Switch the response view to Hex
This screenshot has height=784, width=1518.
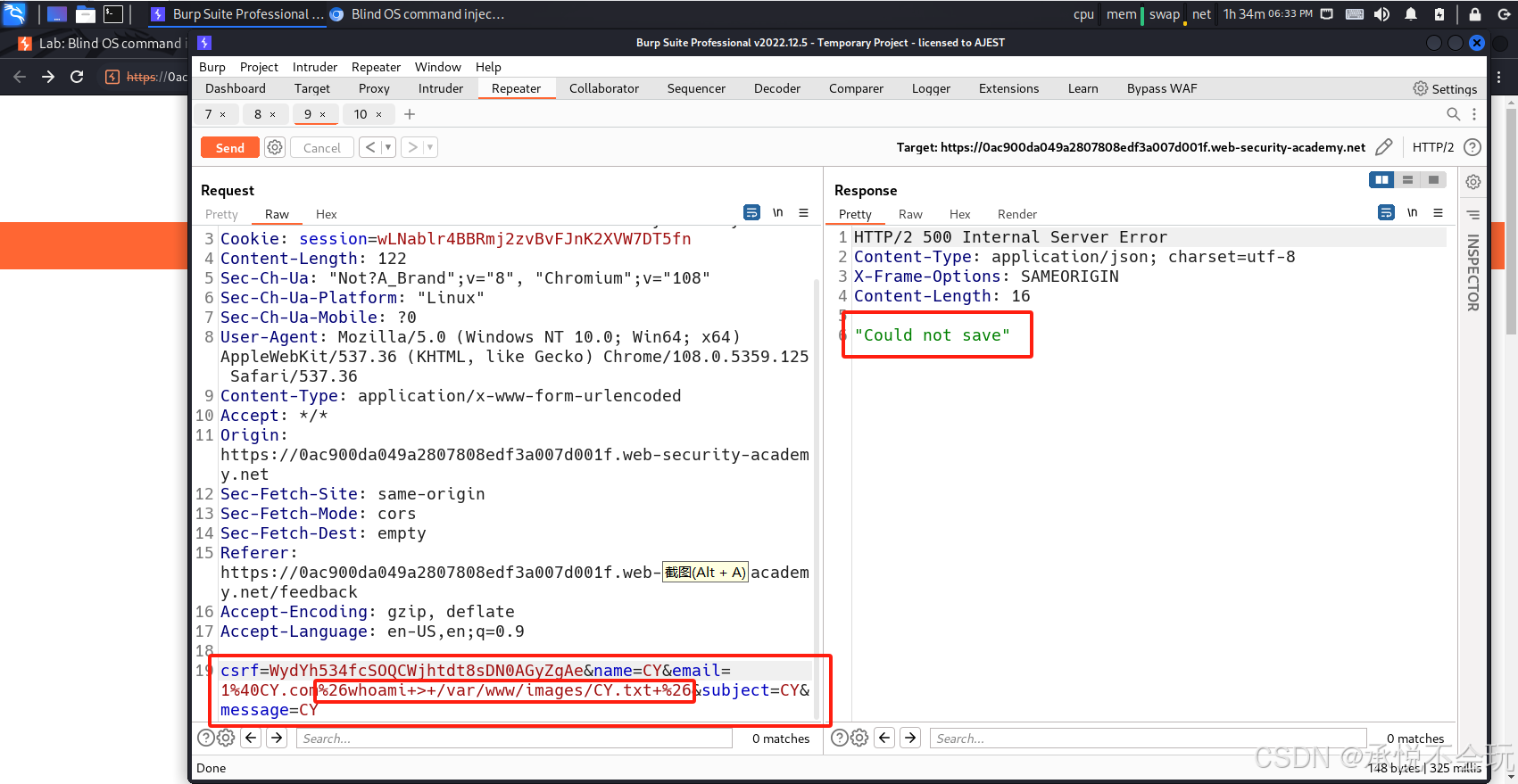(x=959, y=214)
